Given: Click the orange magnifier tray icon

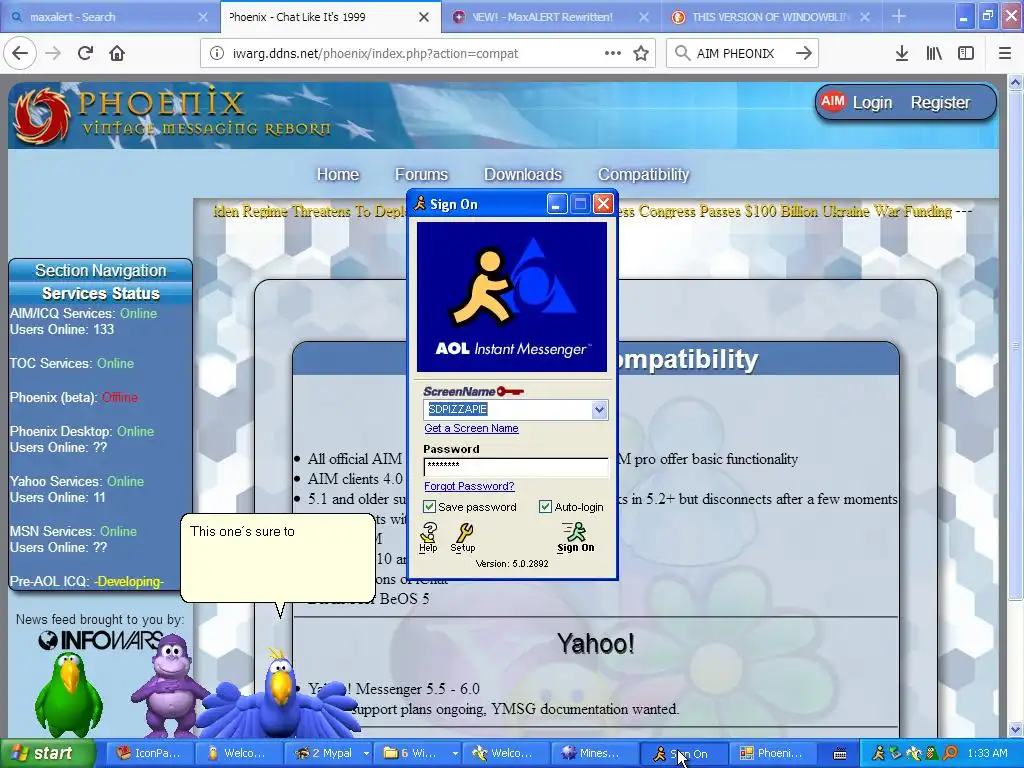Looking at the screenshot, I should coord(950,753).
